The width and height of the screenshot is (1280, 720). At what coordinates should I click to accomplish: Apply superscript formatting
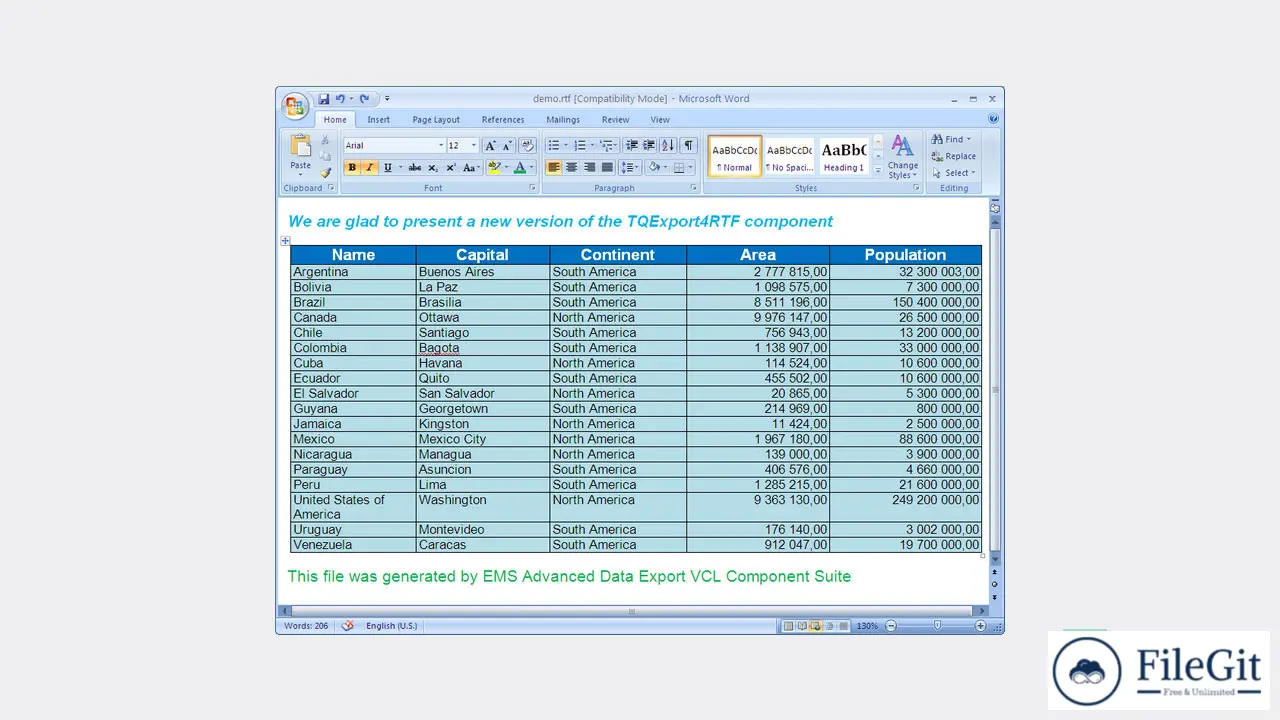tap(451, 168)
